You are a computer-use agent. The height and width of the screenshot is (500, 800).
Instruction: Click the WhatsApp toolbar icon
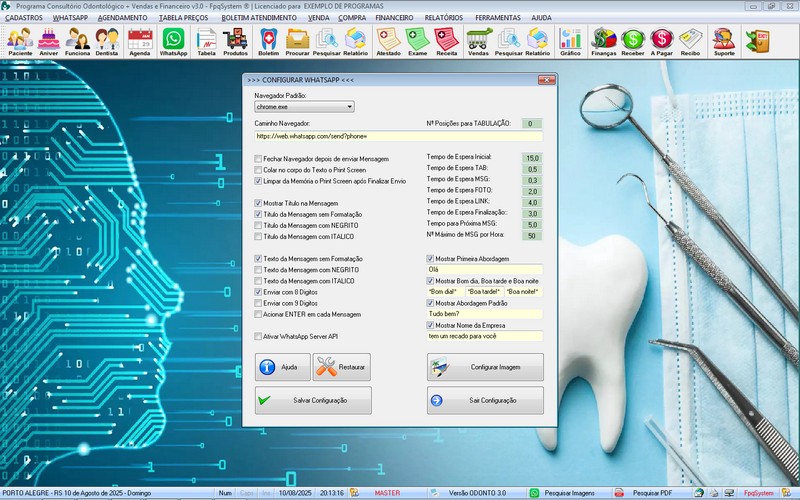[x=173, y=41]
